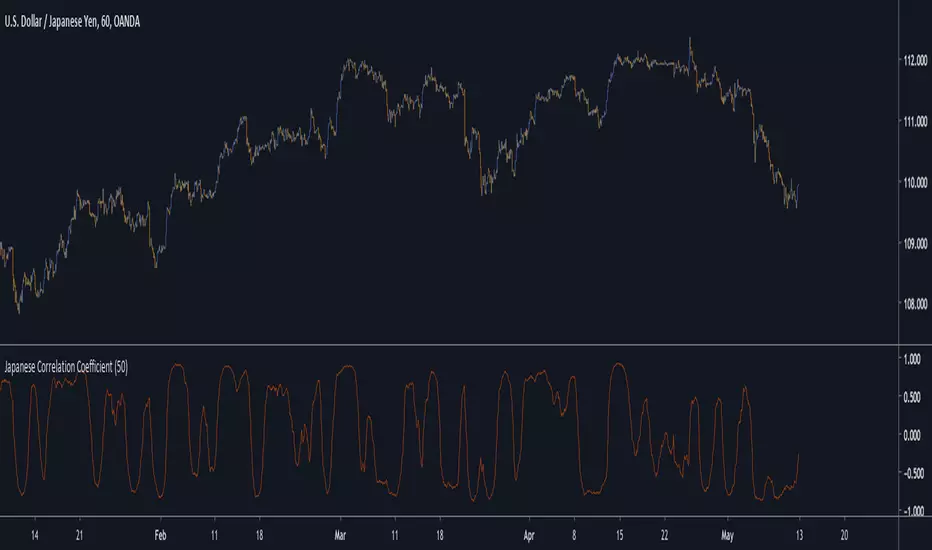Click the 20 date label at far right
Screen dimensions: 932x550
844,535
